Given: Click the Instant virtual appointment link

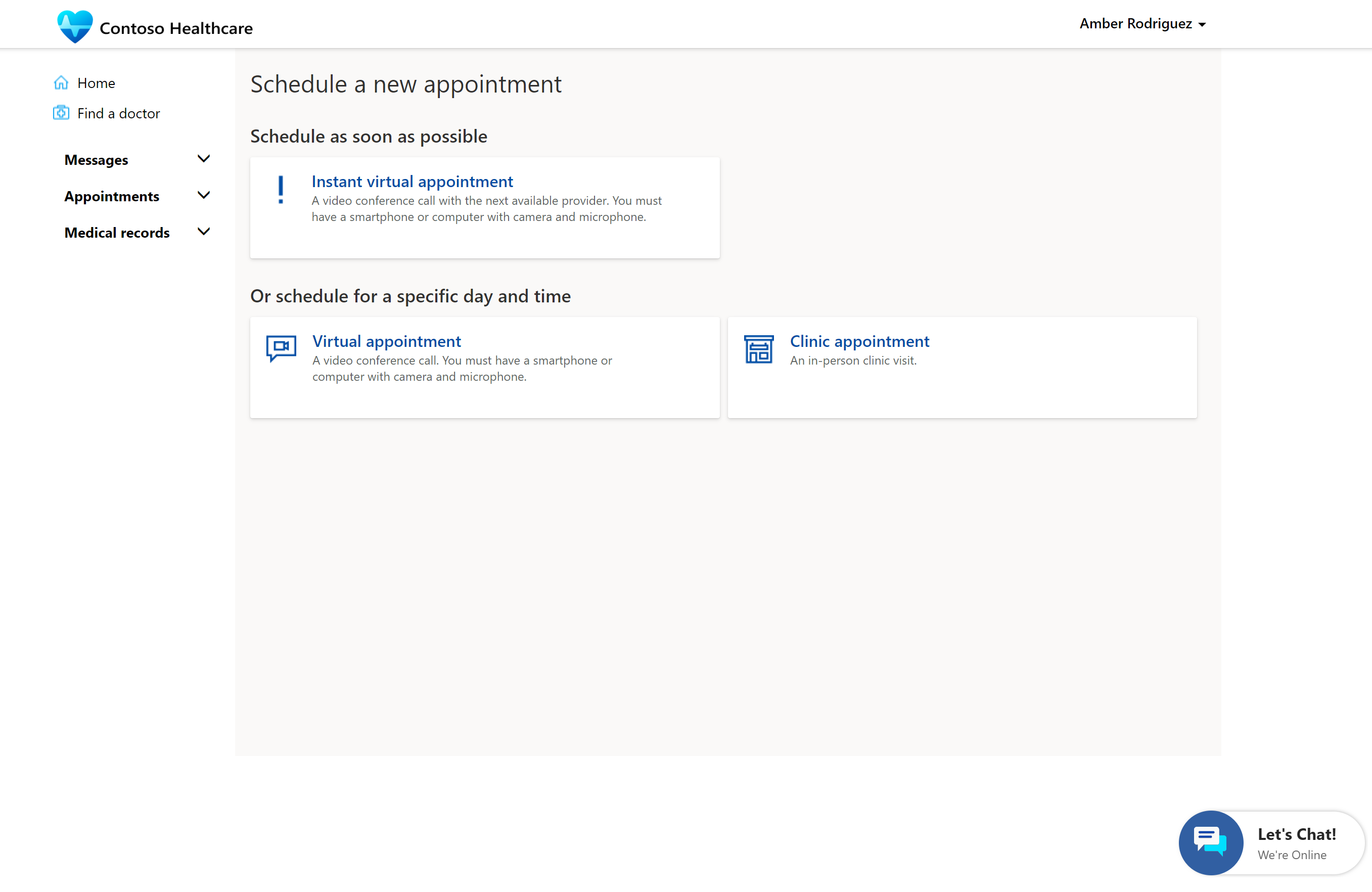Looking at the screenshot, I should pos(413,181).
